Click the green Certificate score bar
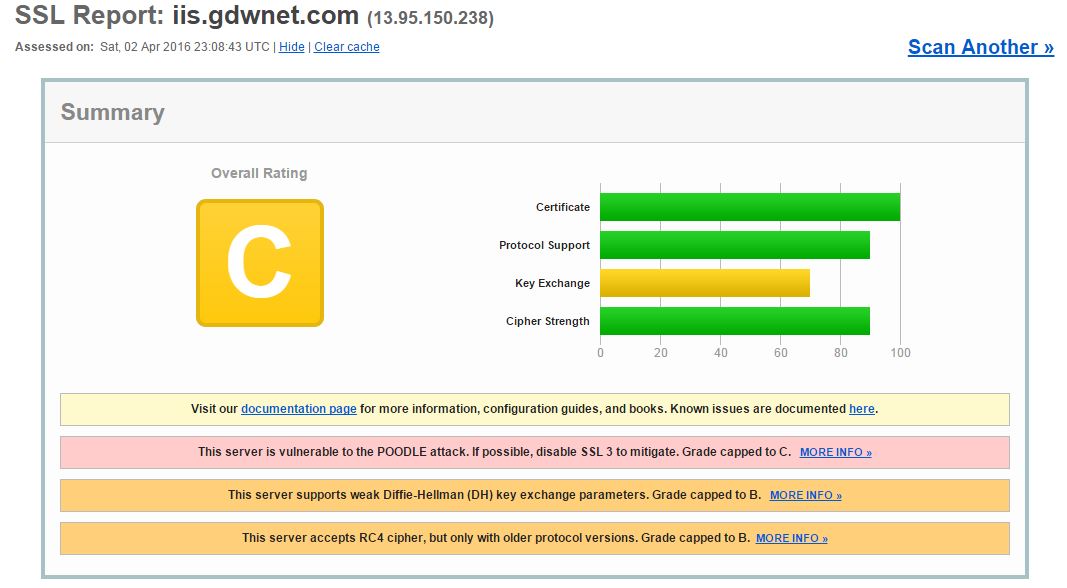The width and height of the screenshot is (1067, 588). click(750, 207)
